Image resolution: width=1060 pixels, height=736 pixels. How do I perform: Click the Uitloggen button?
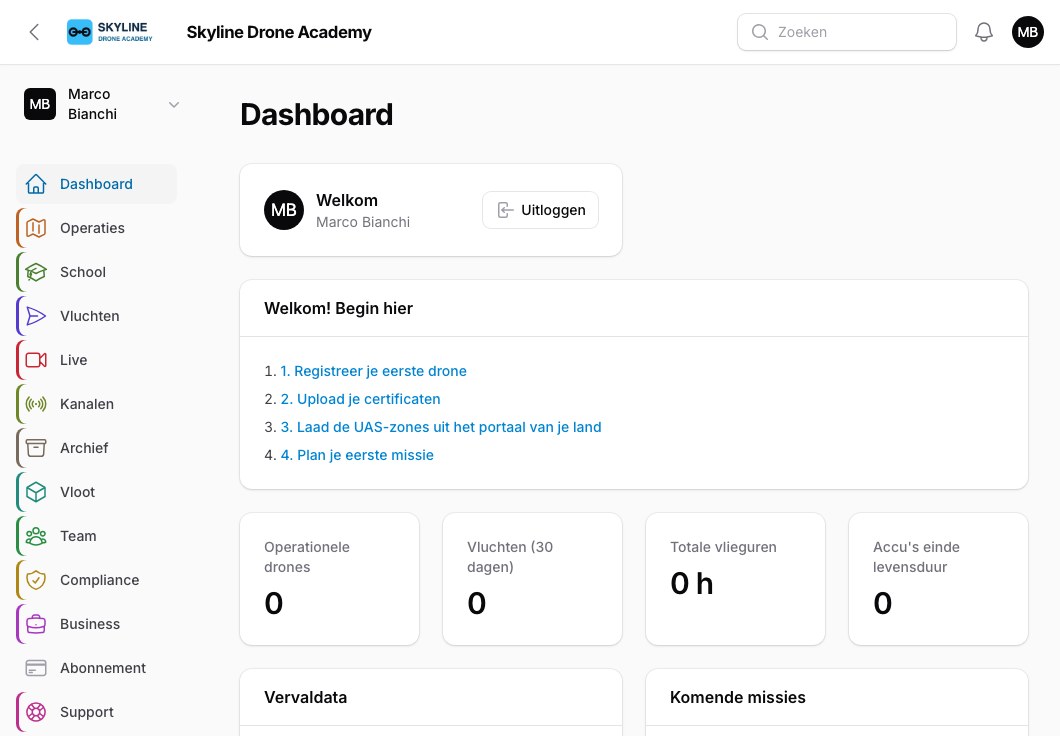click(540, 210)
